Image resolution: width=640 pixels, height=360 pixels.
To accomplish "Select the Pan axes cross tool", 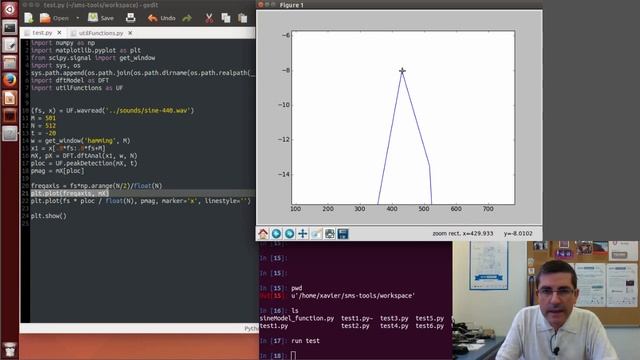I will [302, 233].
